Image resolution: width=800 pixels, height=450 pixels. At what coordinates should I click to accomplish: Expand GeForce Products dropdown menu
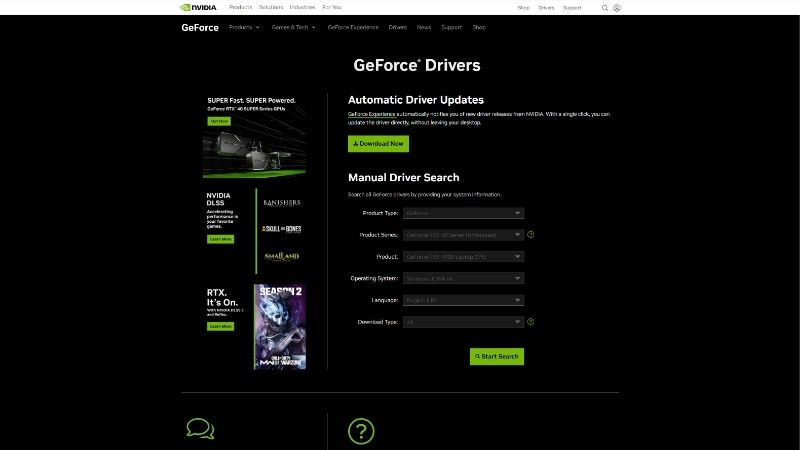pos(244,28)
